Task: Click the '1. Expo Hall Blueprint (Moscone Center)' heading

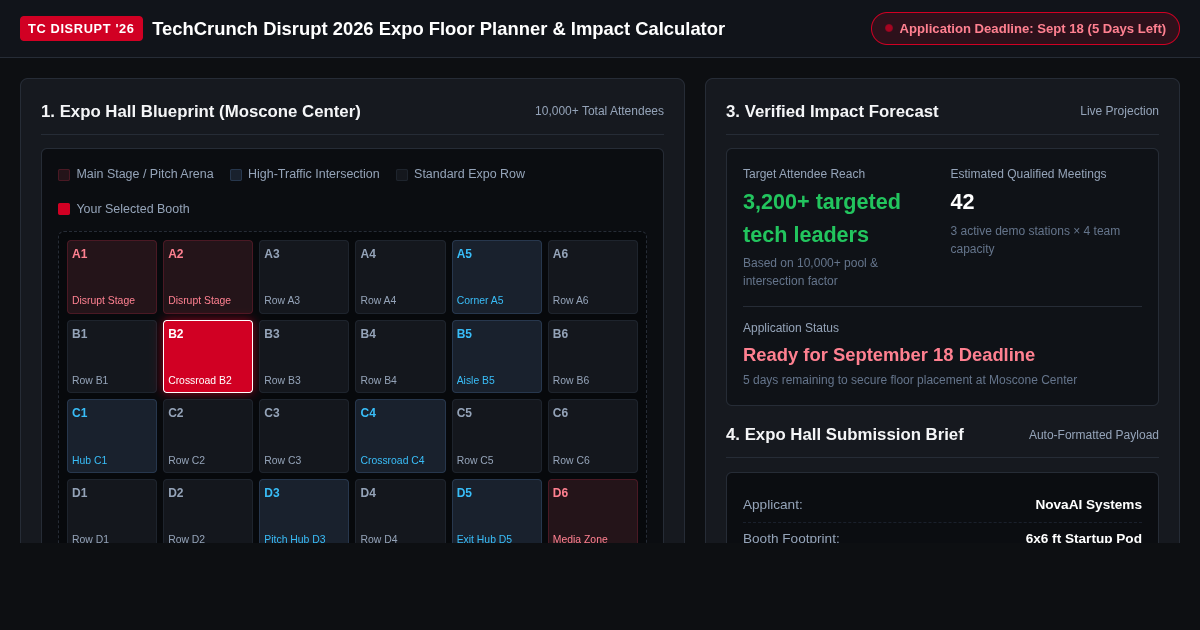Action: (x=201, y=112)
